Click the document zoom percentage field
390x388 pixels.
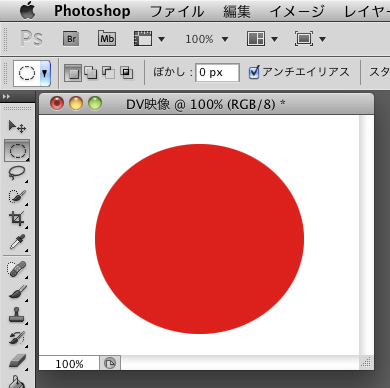pos(69,364)
